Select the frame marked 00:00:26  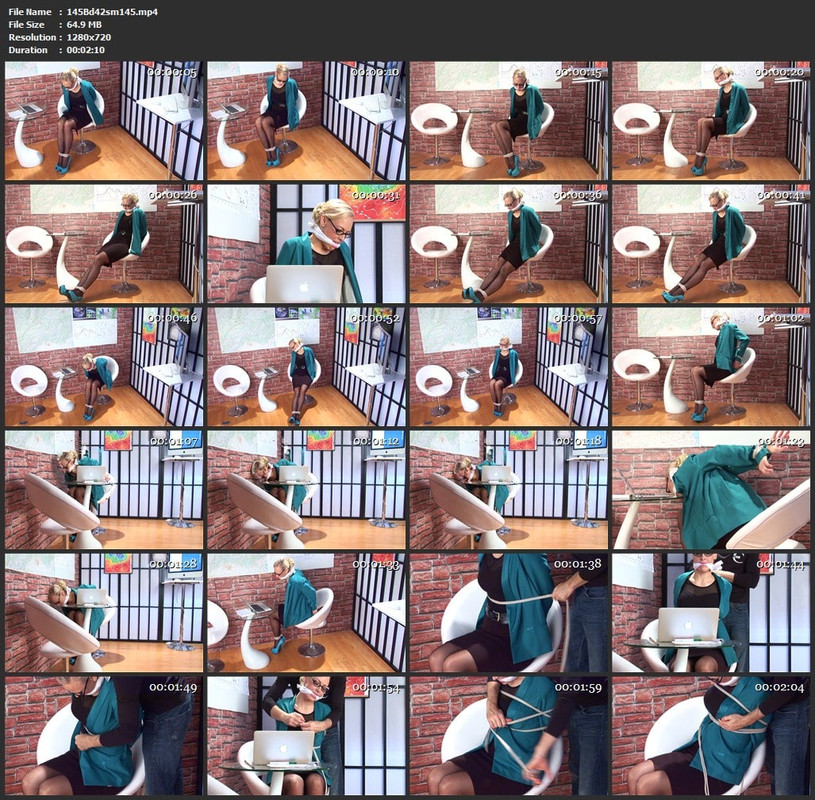click(x=104, y=244)
